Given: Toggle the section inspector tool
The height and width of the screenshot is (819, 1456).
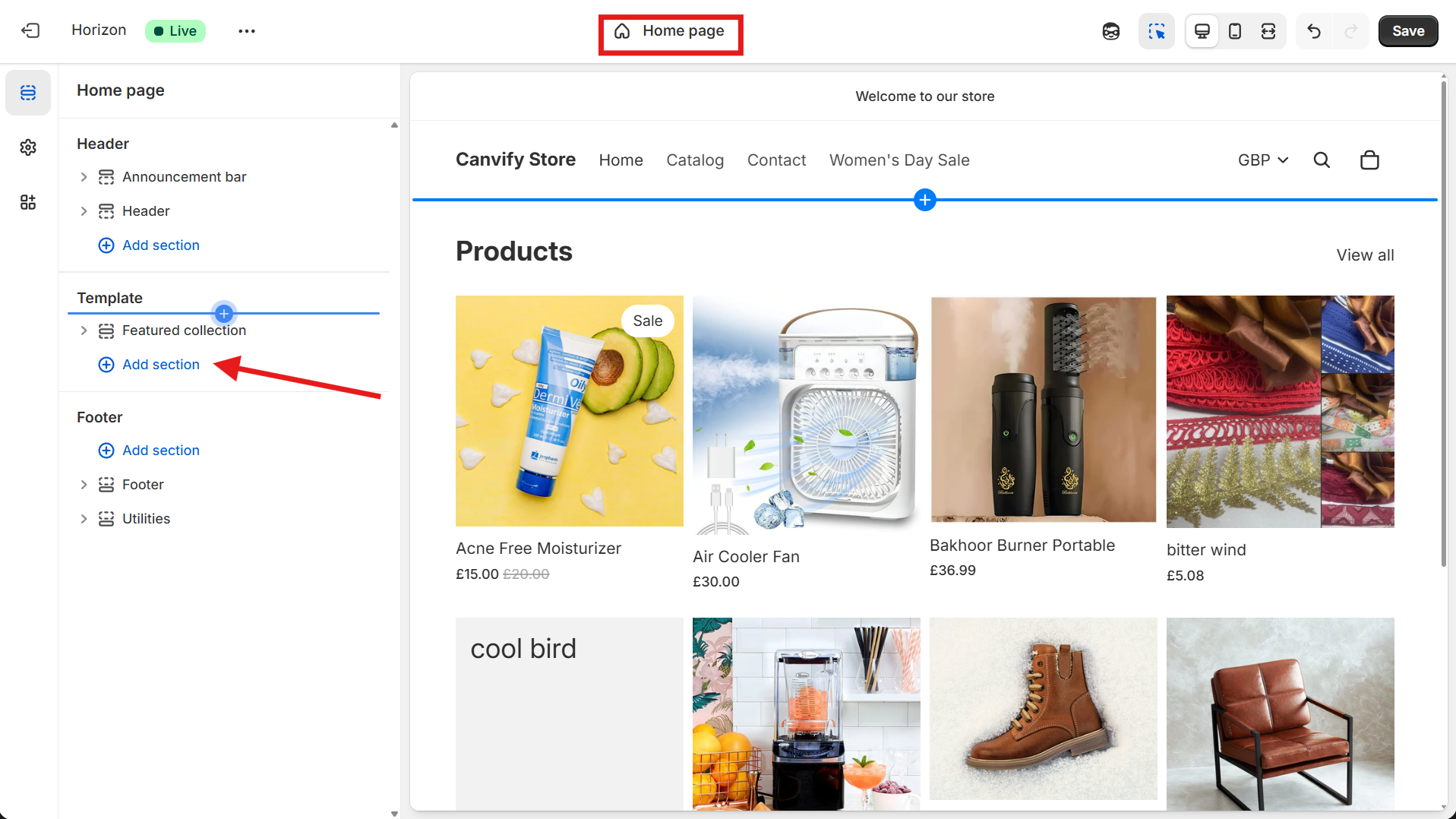Looking at the screenshot, I should (x=1156, y=31).
